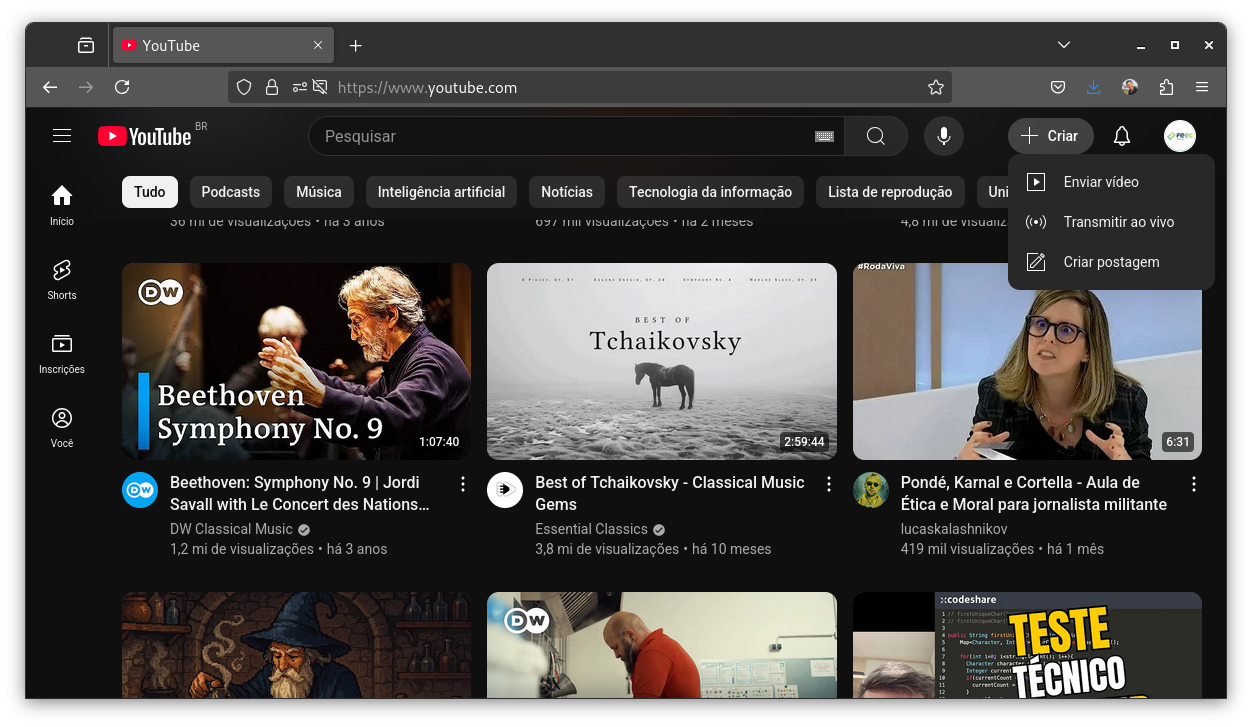1252x727 pixels.
Task: Show the list all tabs dropdown
Action: point(1064,45)
